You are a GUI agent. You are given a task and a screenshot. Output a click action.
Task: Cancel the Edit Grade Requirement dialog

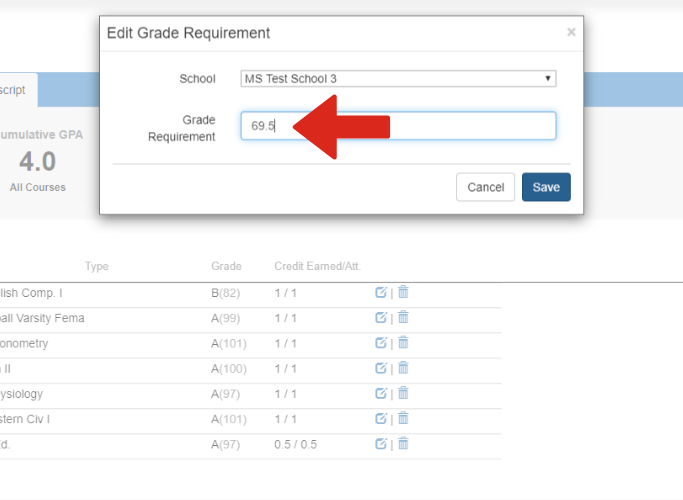point(485,187)
